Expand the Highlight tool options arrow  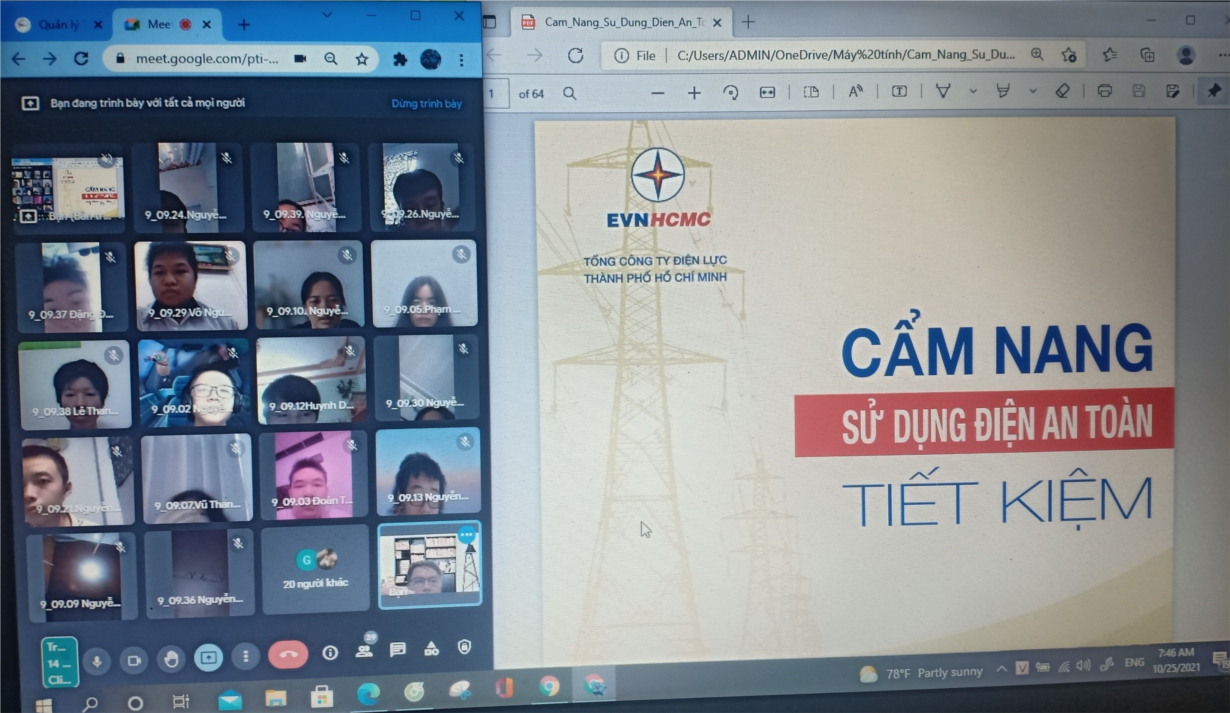pos(1033,92)
